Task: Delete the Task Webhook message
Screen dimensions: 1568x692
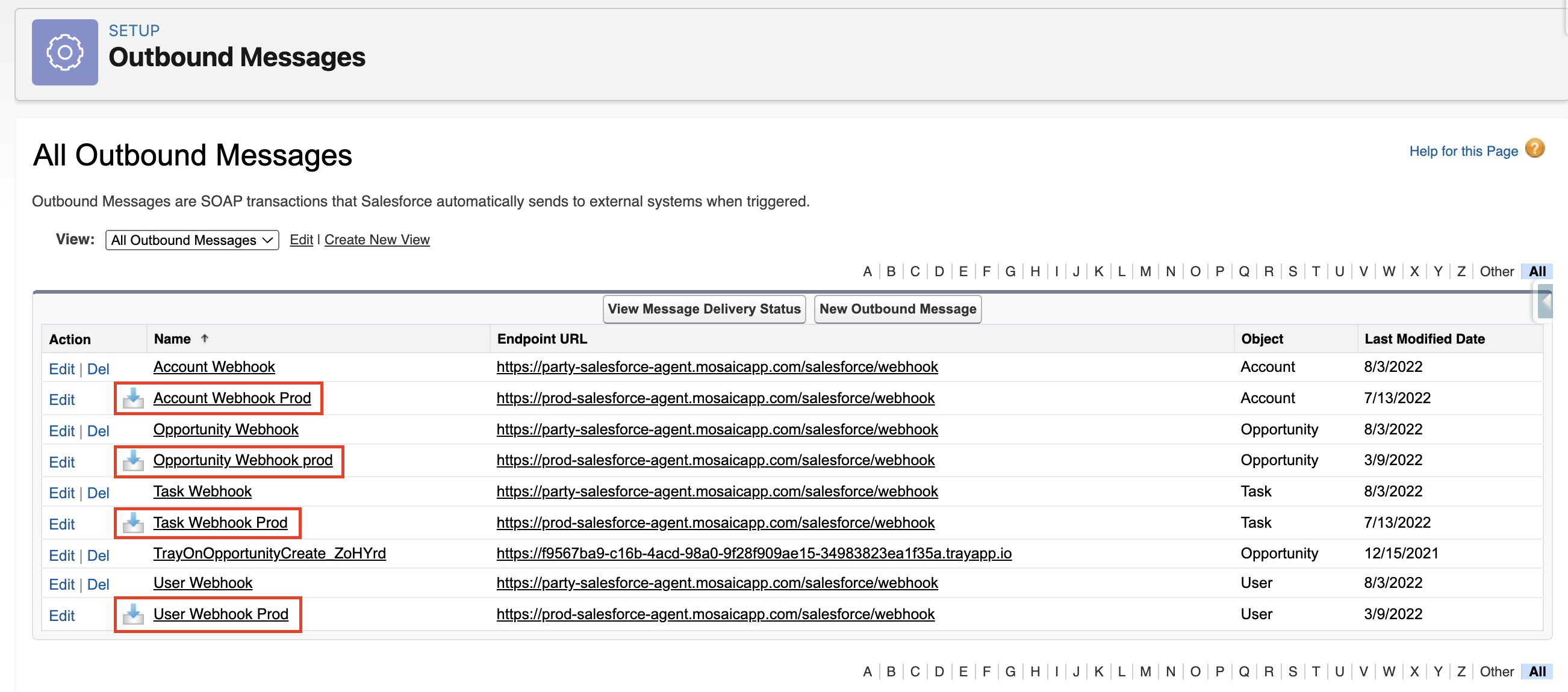Action: [x=98, y=493]
